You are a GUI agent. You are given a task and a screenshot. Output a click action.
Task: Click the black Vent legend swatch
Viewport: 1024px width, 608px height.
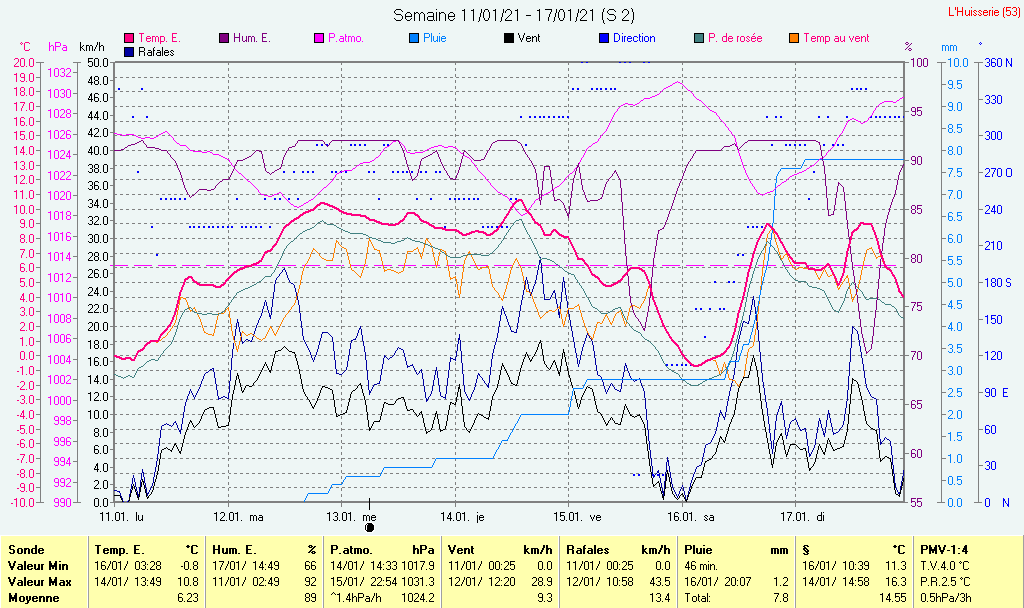pos(509,39)
